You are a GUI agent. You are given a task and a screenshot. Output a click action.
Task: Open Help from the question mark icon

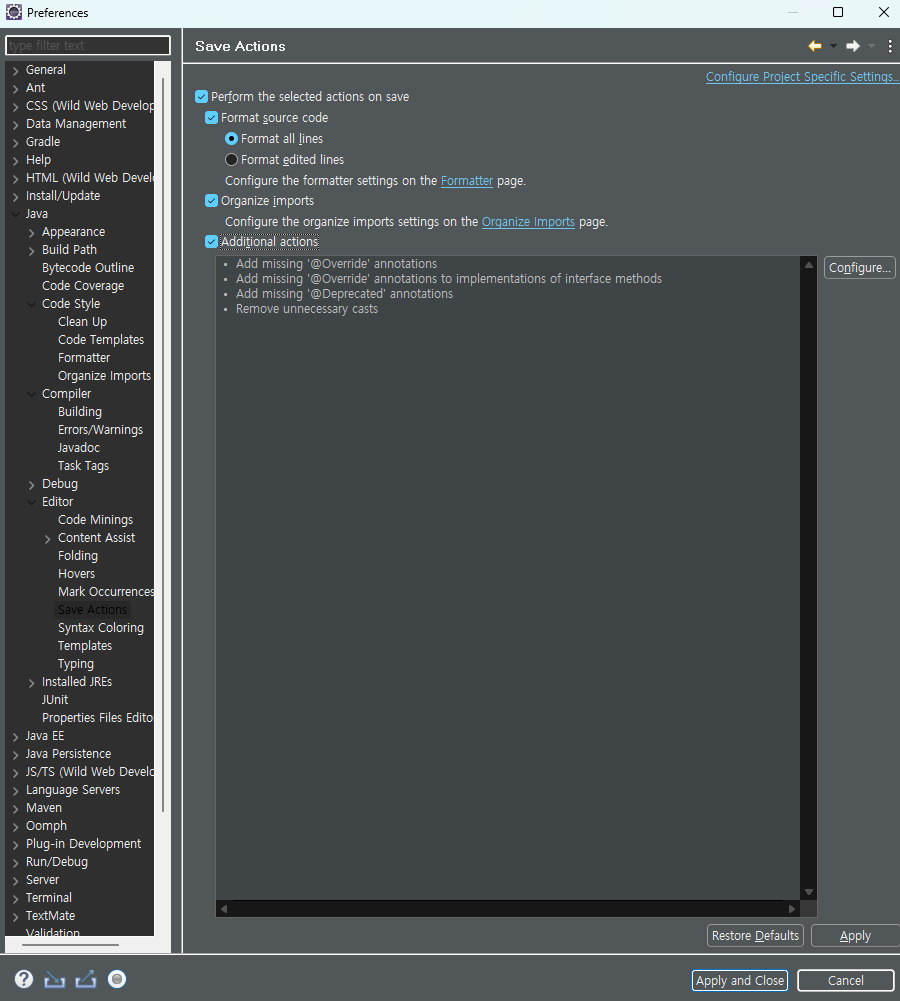coord(23,979)
